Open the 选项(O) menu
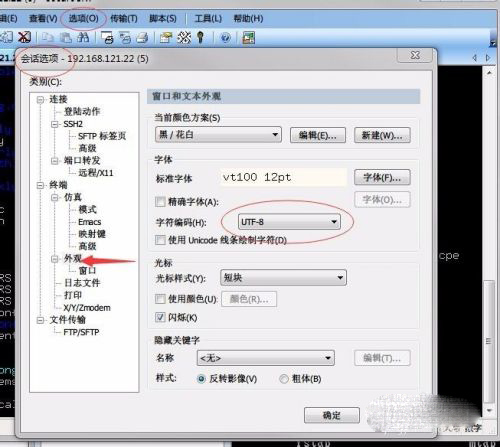The height and width of the screenshot is (447, 500). click(x=83, y=18)
